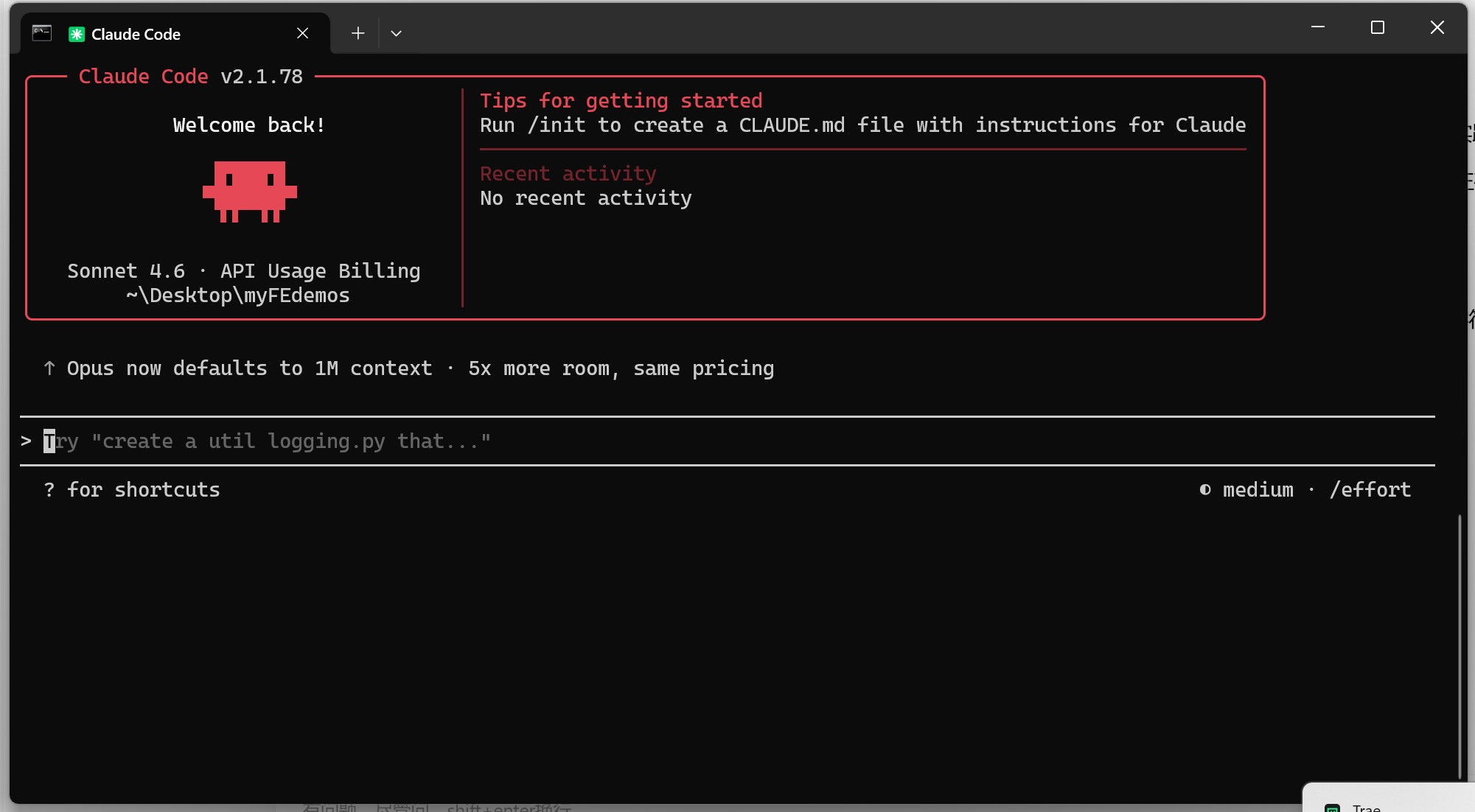Click the green Claude Code tab icon

[x=76, y=34]
